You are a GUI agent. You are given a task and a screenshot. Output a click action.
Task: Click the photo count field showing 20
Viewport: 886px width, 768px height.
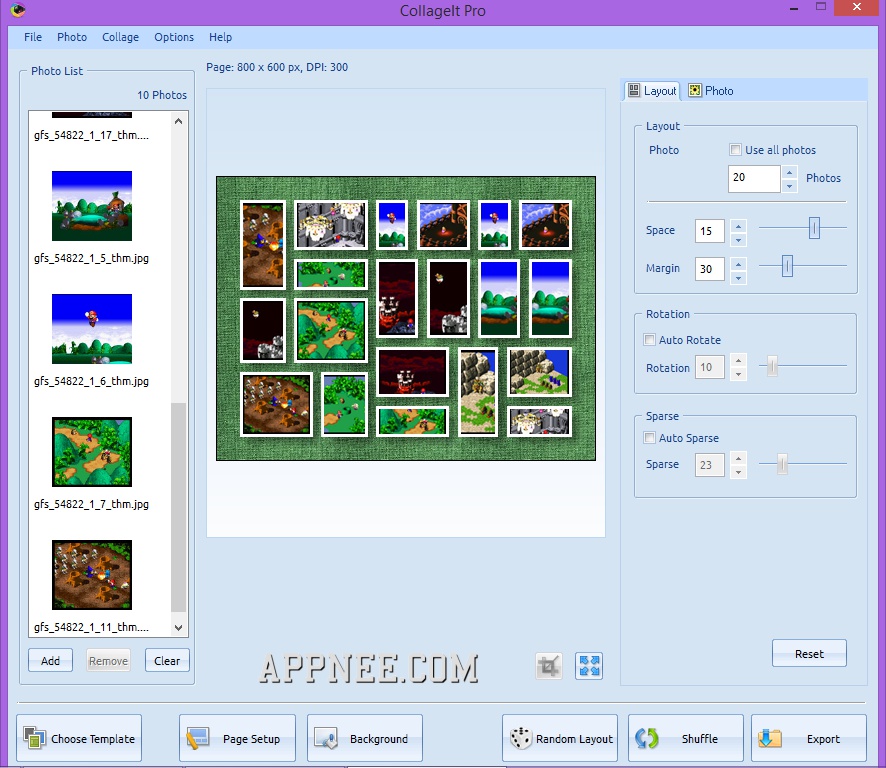click(754, 179)
